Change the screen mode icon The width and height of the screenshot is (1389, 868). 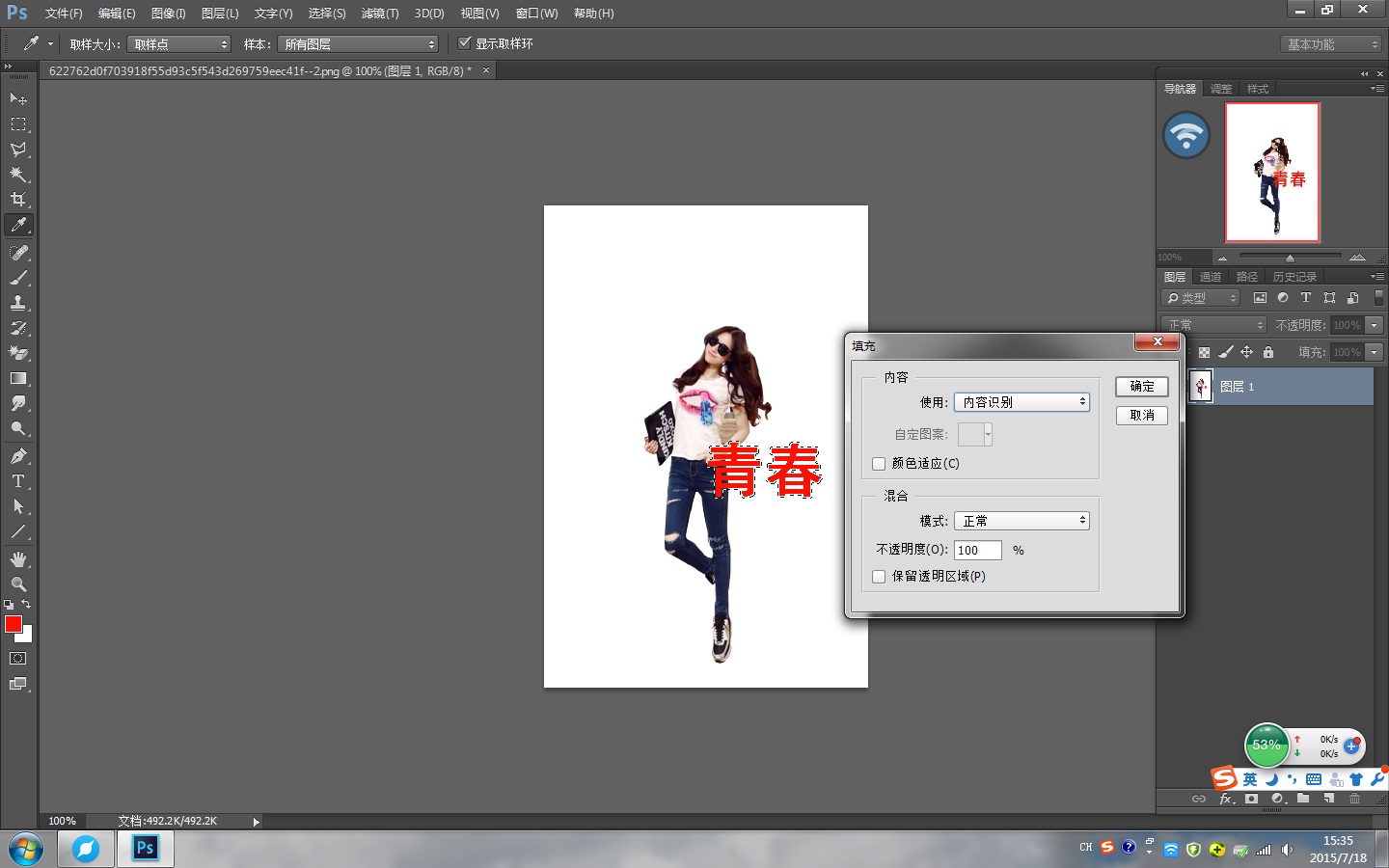coord(18,684)
